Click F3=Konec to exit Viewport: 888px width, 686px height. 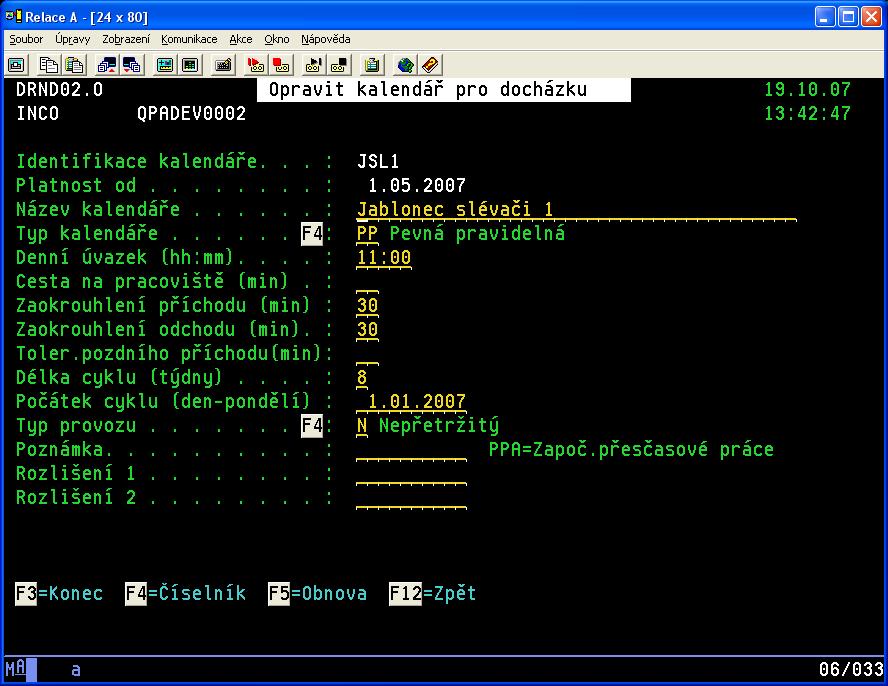59,593
